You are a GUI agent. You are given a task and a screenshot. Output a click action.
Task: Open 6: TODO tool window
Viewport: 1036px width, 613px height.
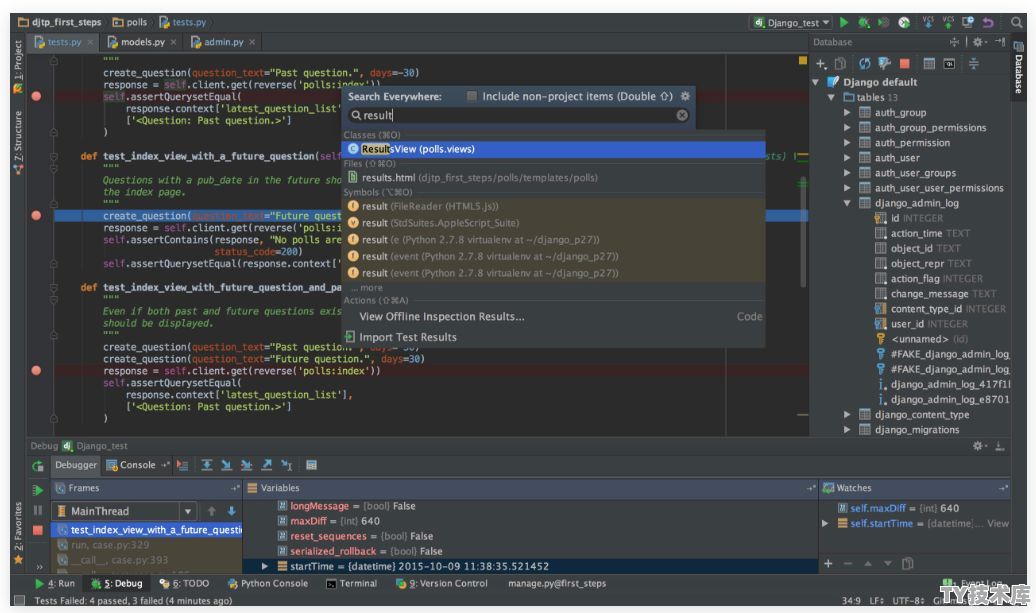click(184, 583)
